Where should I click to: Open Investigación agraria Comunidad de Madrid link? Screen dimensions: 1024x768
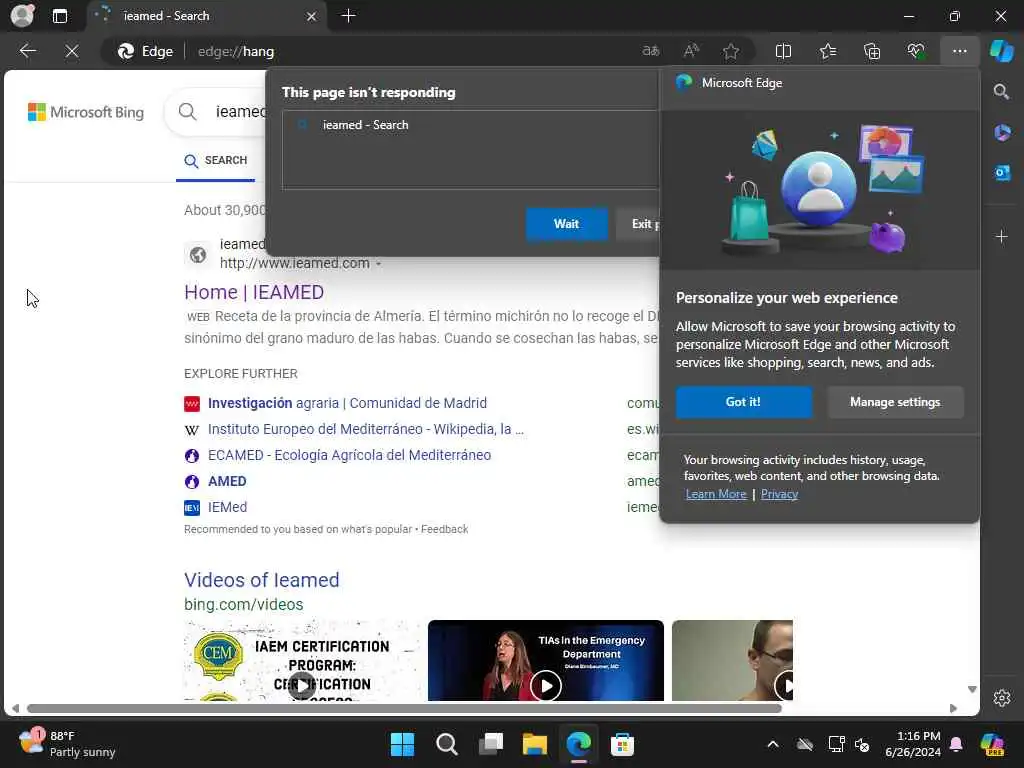[347, 404]
